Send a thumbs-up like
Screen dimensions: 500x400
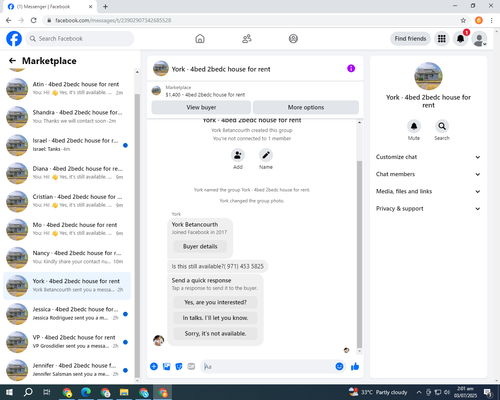(355, 367)
